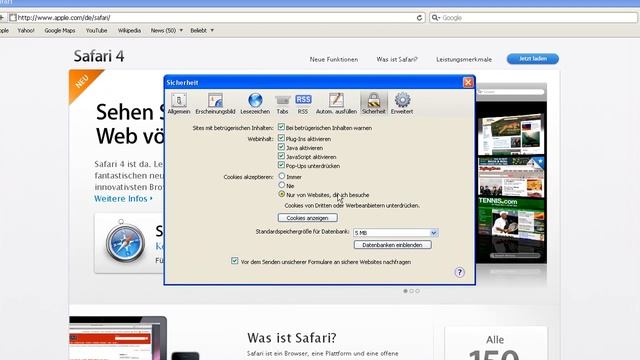Open the Autom. ausfüllen pane
The height and width of the screenshot is (360, 640).
[336, 103]
